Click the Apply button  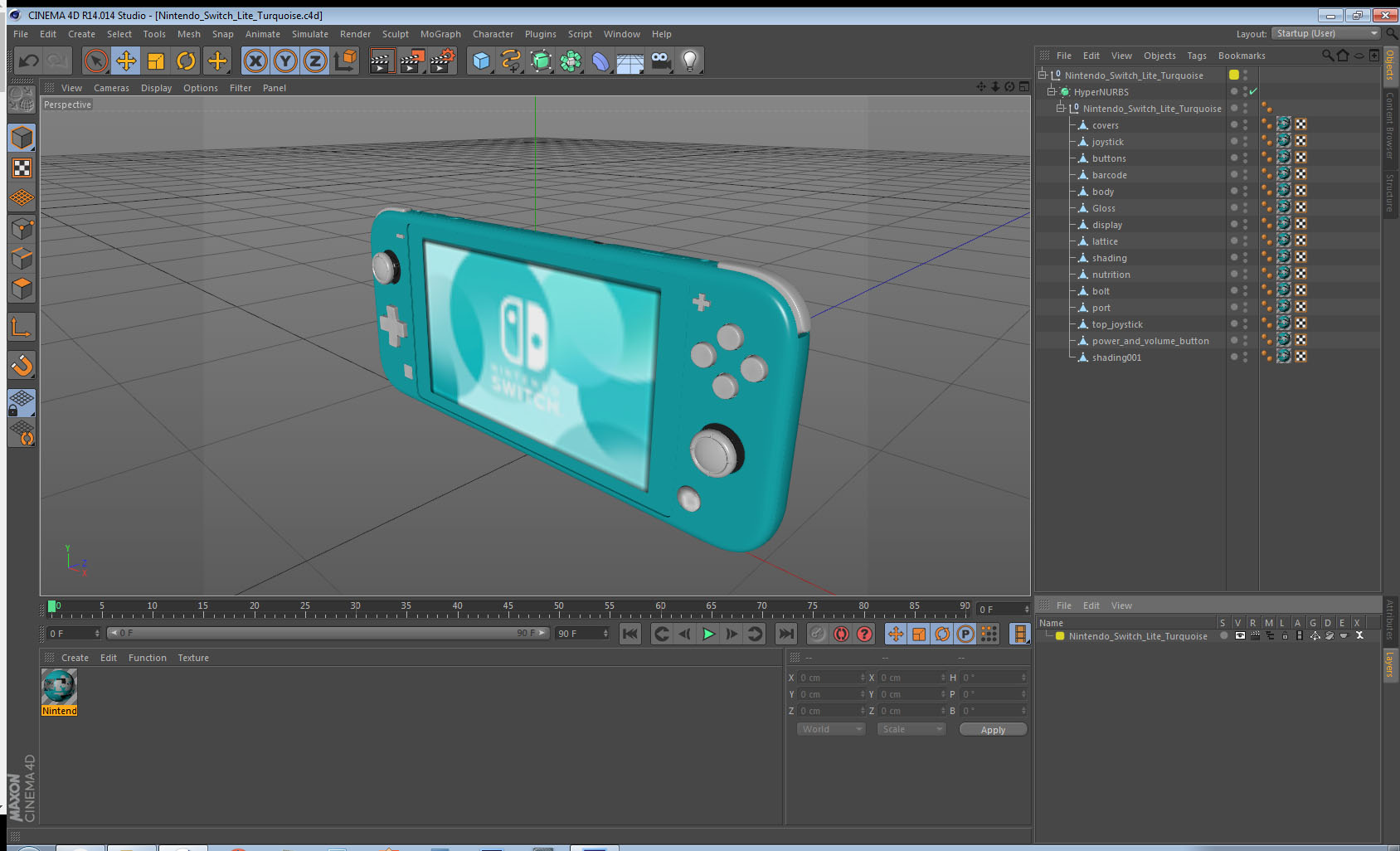tap(993, 730)
